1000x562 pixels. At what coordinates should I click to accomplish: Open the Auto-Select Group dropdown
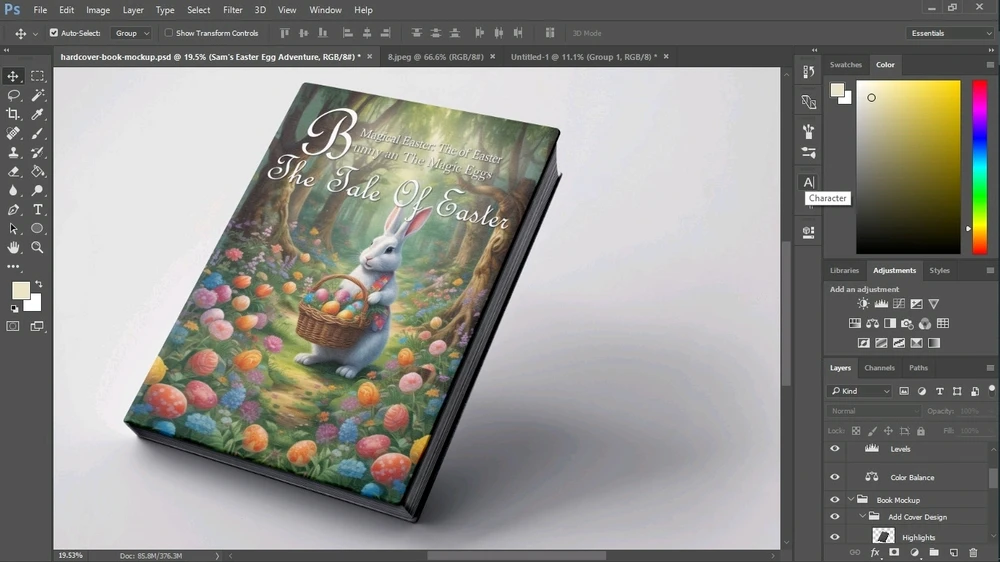131,33
